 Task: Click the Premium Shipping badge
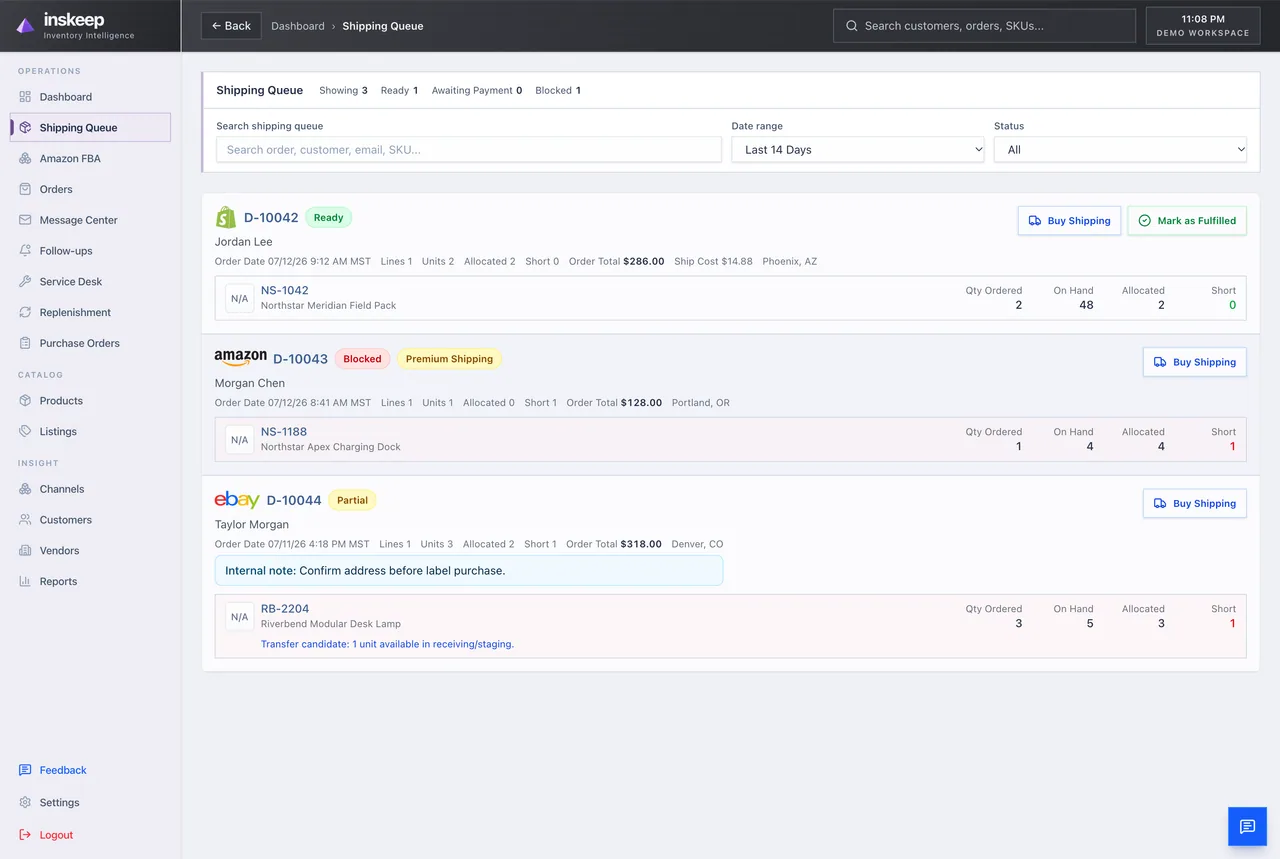pyautogui.click(x=449, y=359)
